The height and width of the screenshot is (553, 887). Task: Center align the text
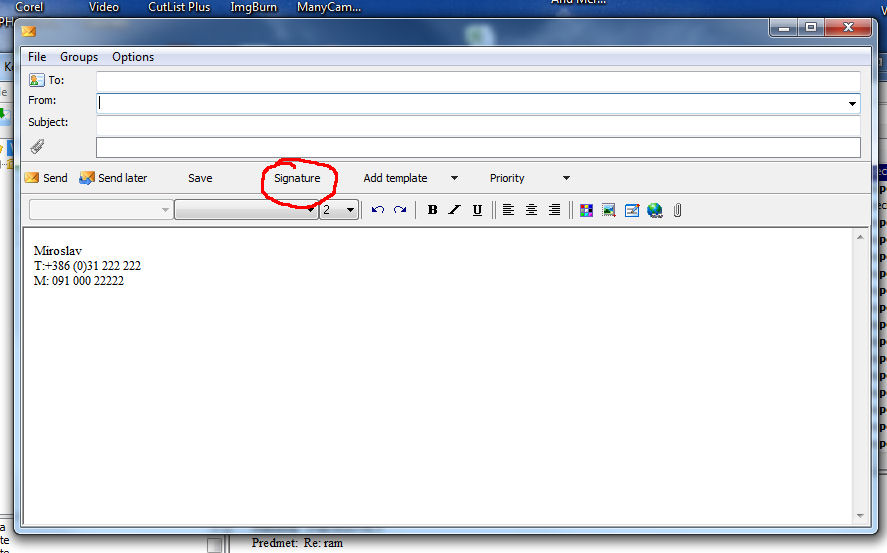pos(531,210)
